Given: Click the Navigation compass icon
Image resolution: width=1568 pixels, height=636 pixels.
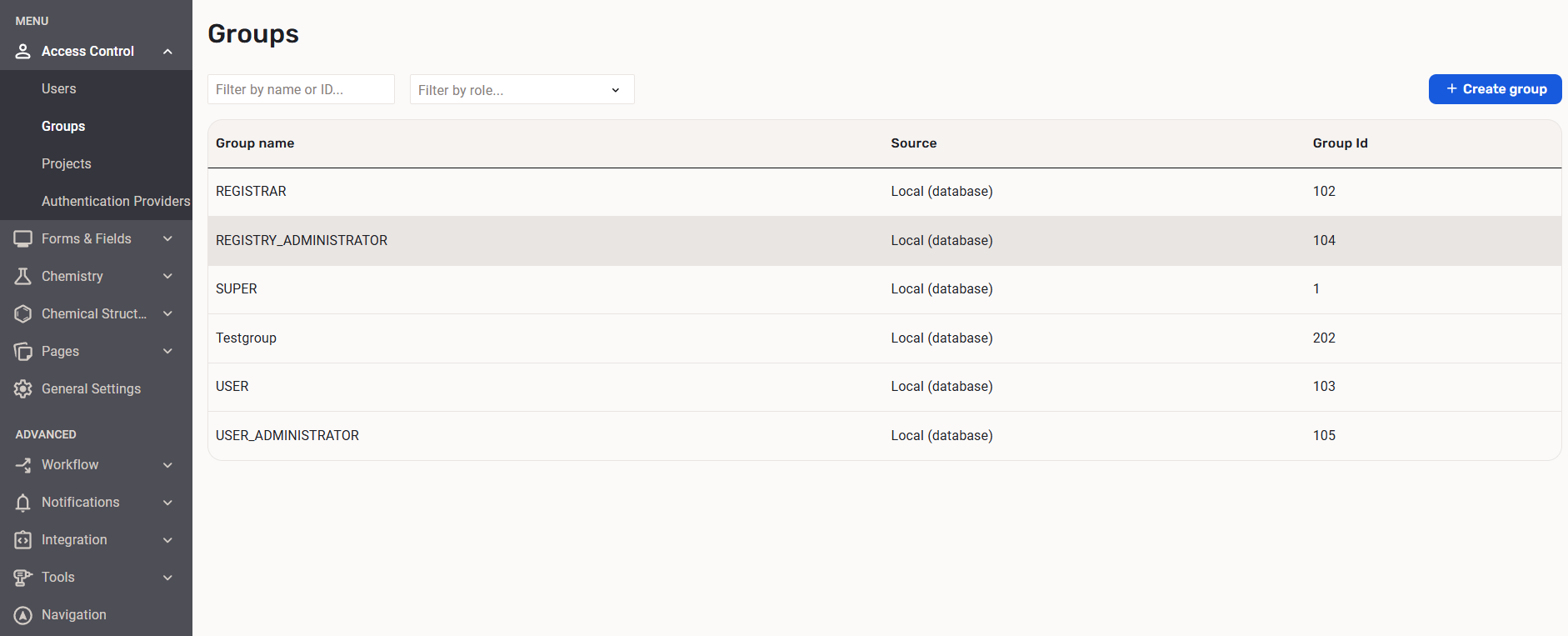Looking at the screenshot, I should coord(23,615).
